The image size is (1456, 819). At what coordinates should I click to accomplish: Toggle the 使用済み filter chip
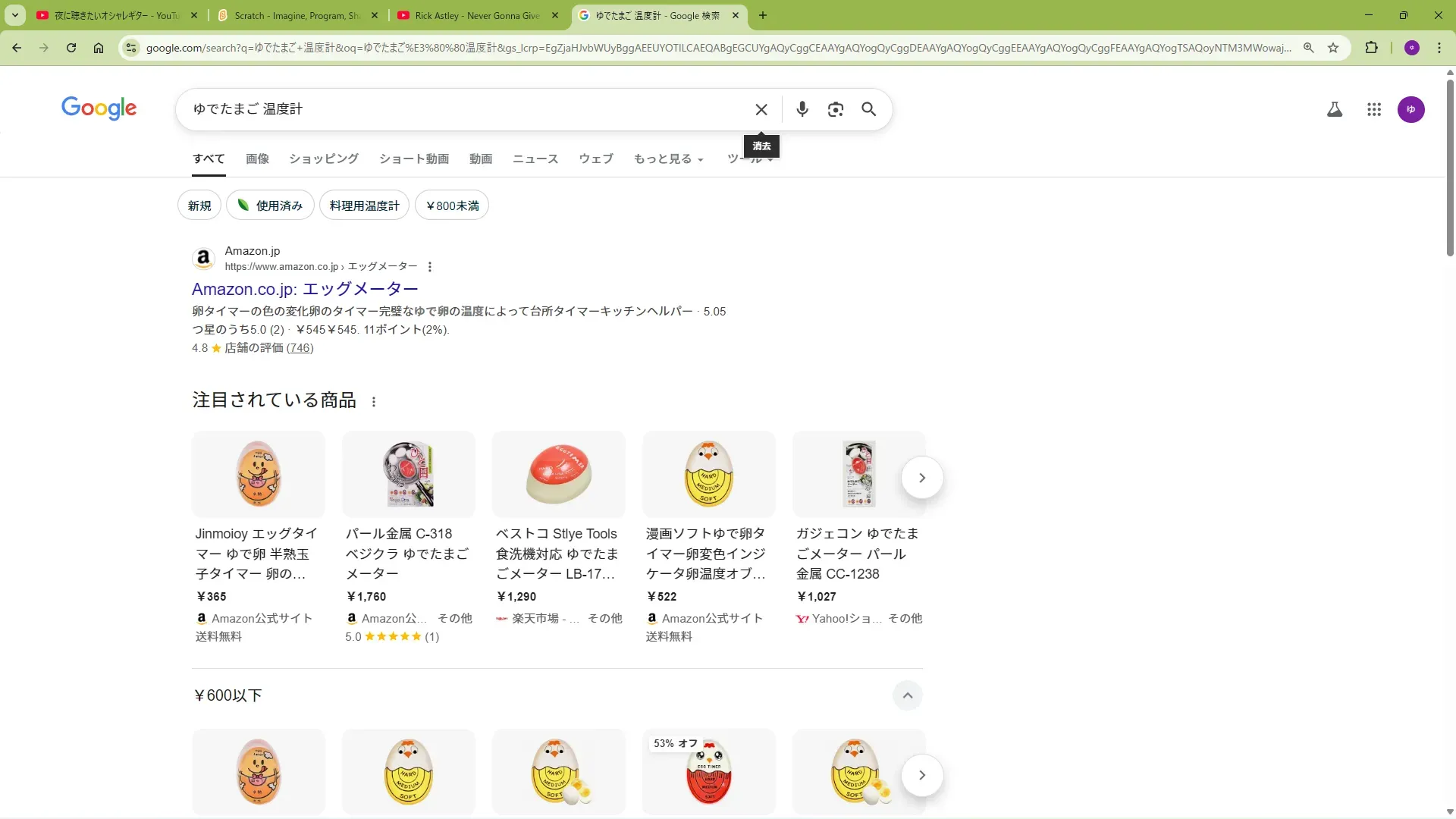point(270,206)
